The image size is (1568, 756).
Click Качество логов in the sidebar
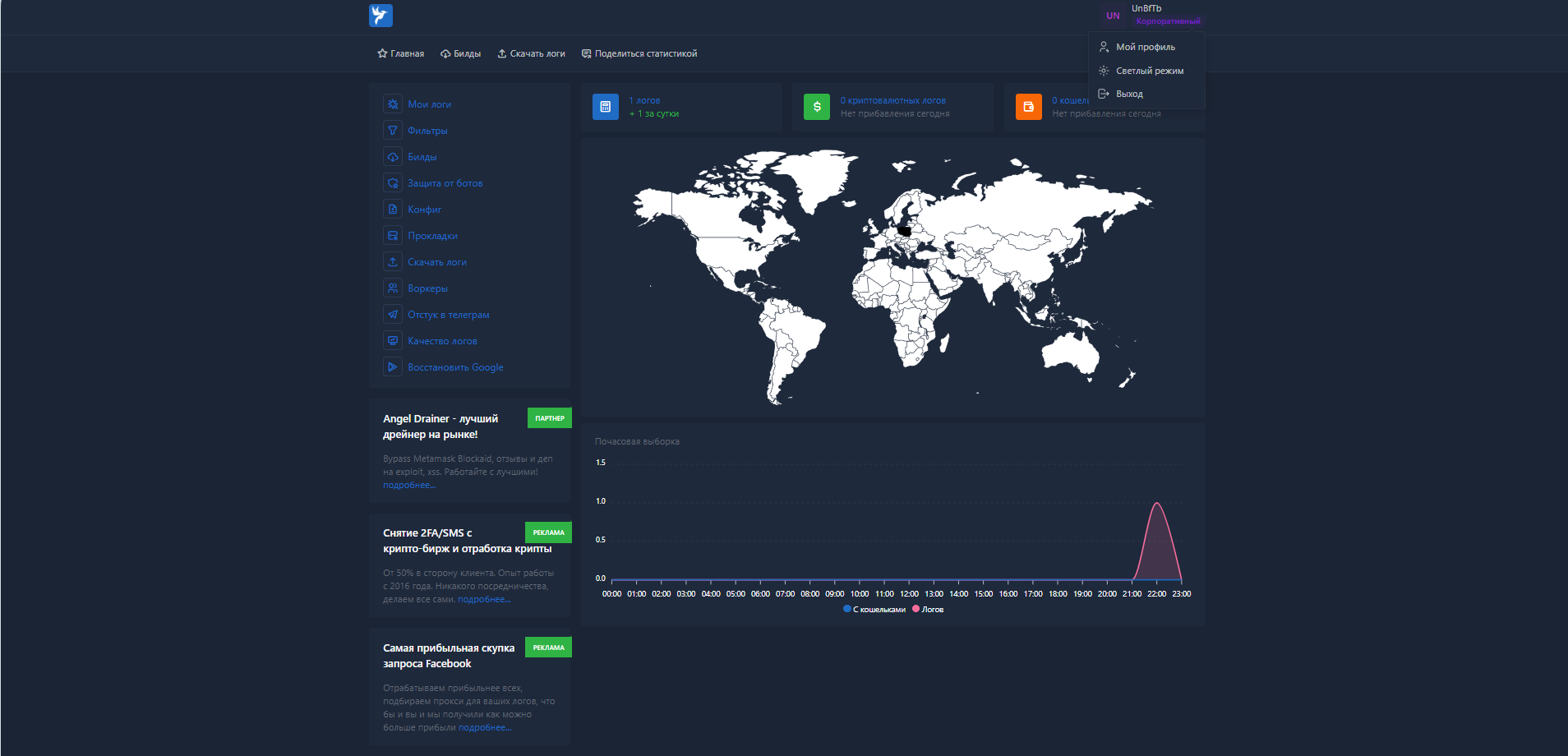442,341
